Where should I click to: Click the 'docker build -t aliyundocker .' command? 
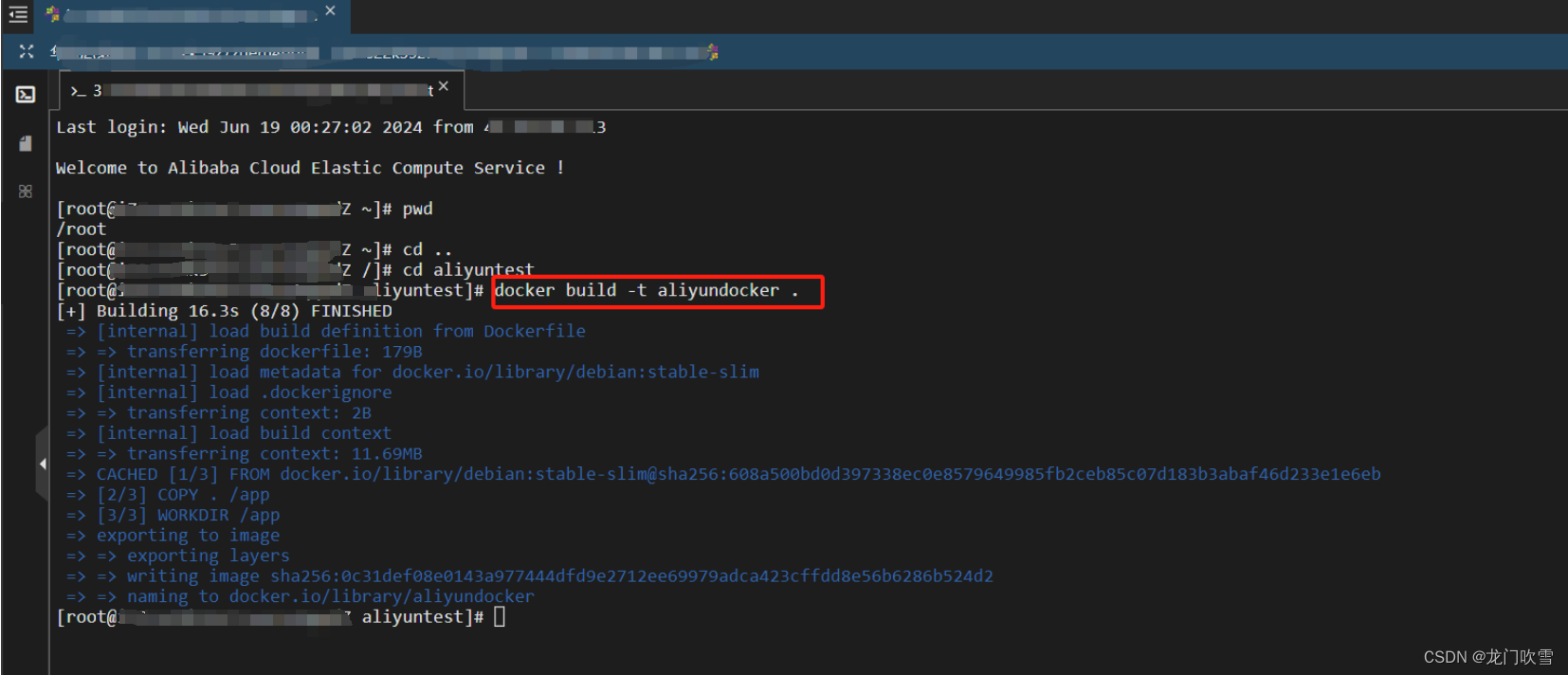[x=647, y=290]
